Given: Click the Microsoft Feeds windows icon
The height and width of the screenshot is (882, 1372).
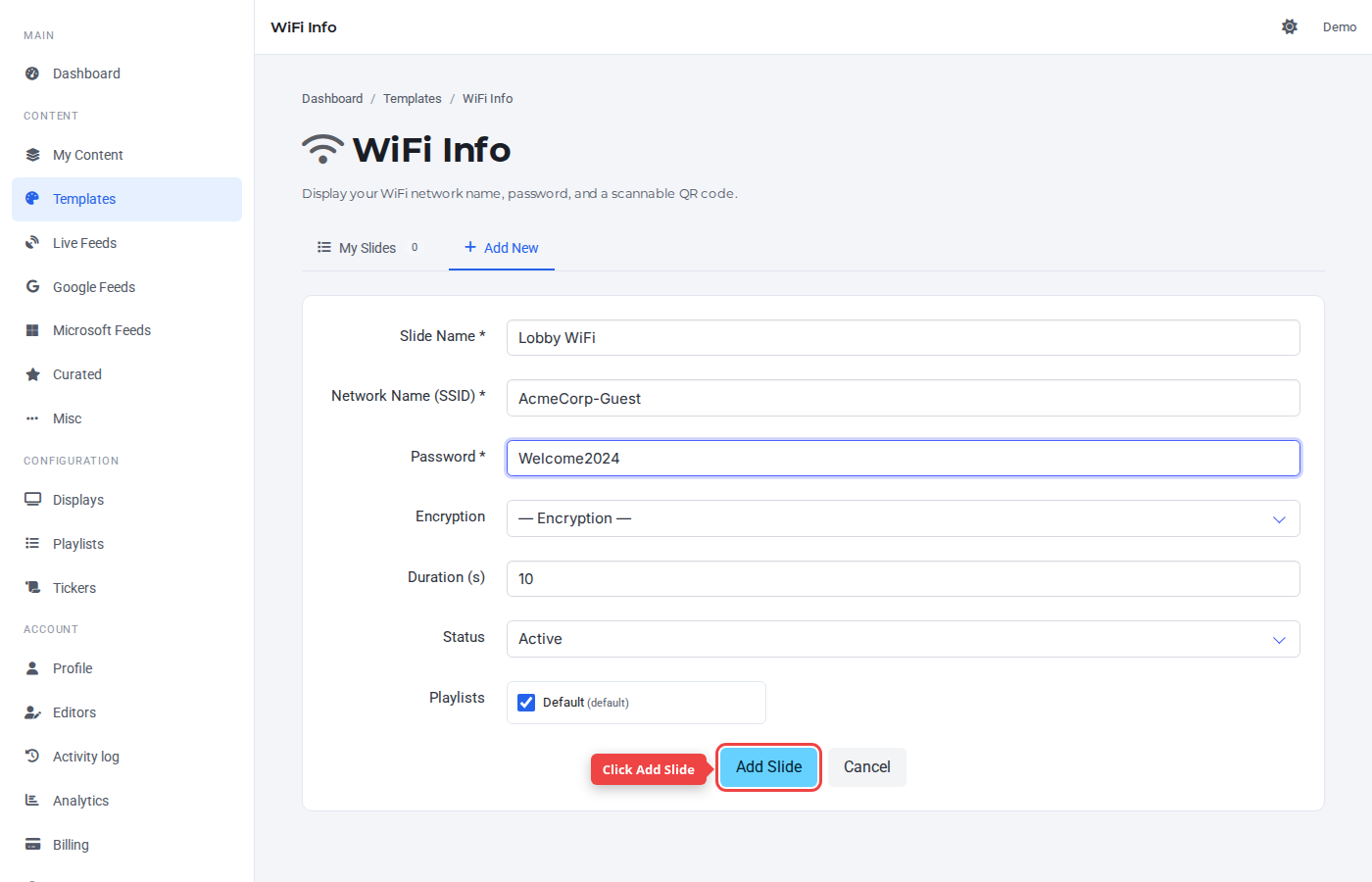Looking at the screenshot, I should (x=32, y=330).
